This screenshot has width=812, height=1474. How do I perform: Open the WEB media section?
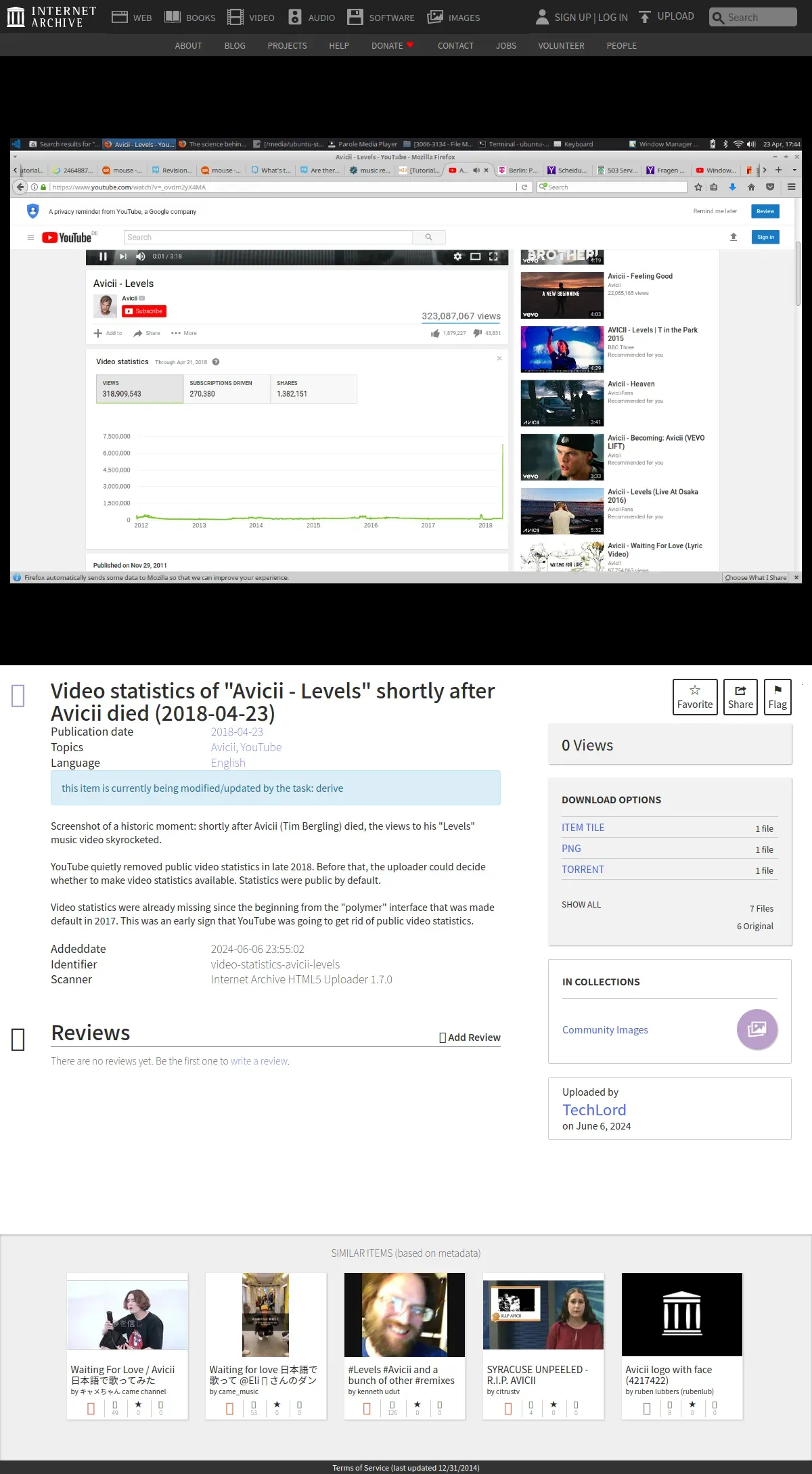click(131, 18)
